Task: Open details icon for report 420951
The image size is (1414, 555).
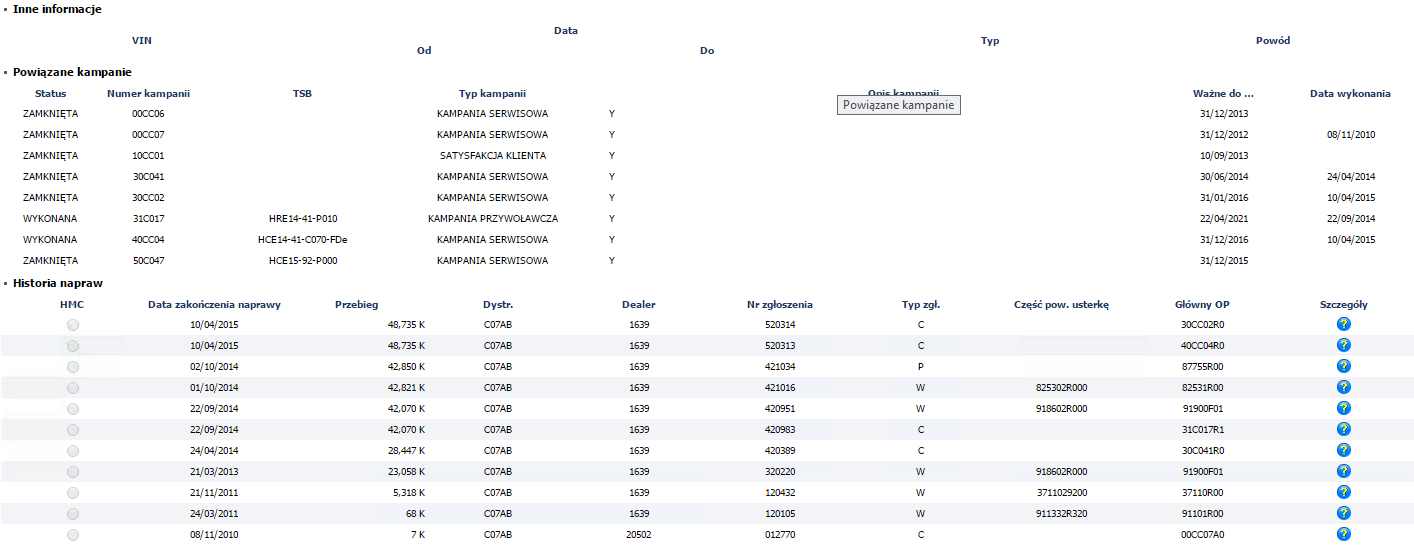Action: pyautogui.click(x=1343, y=408)
